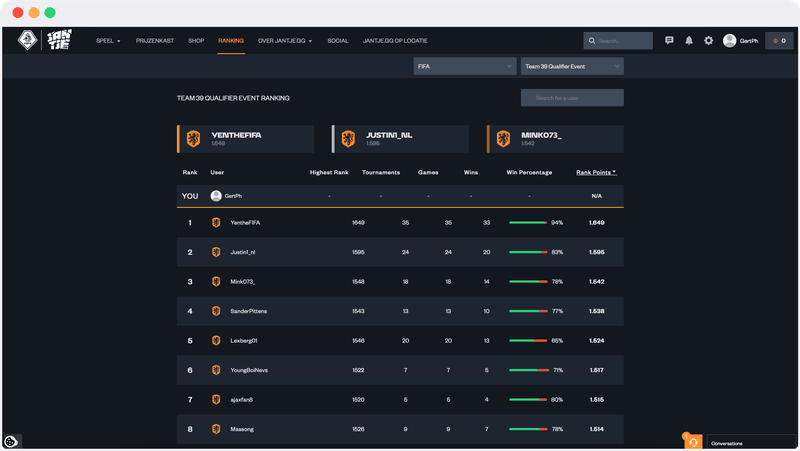The width and height of the screenshot is (800, 451).
Task: Click the lion badge in the YoungBoiNevs row
Action: pos(216,370)
